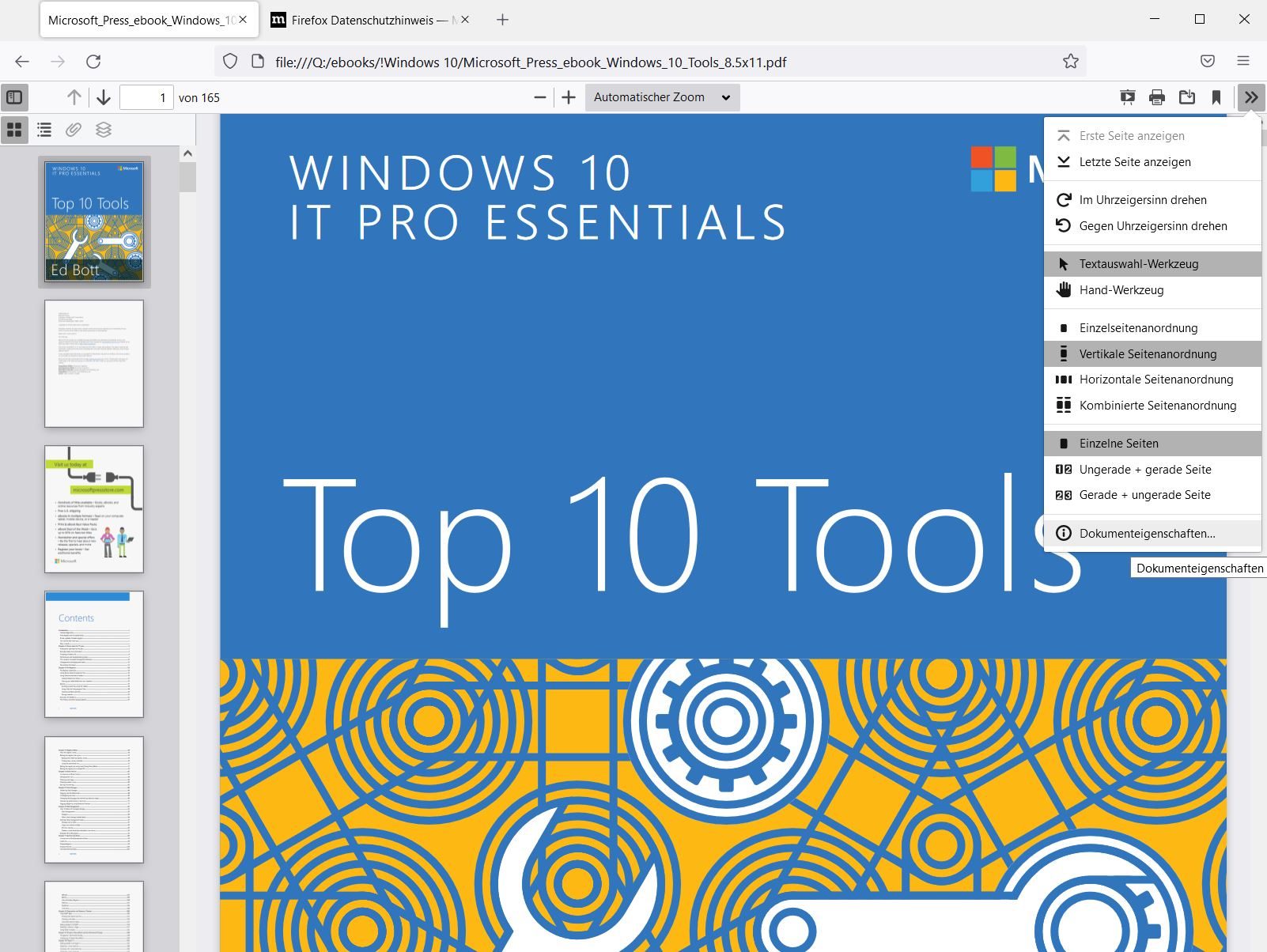The width and height of the screenshot is (1267, 952).
Task: Go to previous page arrow
Action: [74, 97]
